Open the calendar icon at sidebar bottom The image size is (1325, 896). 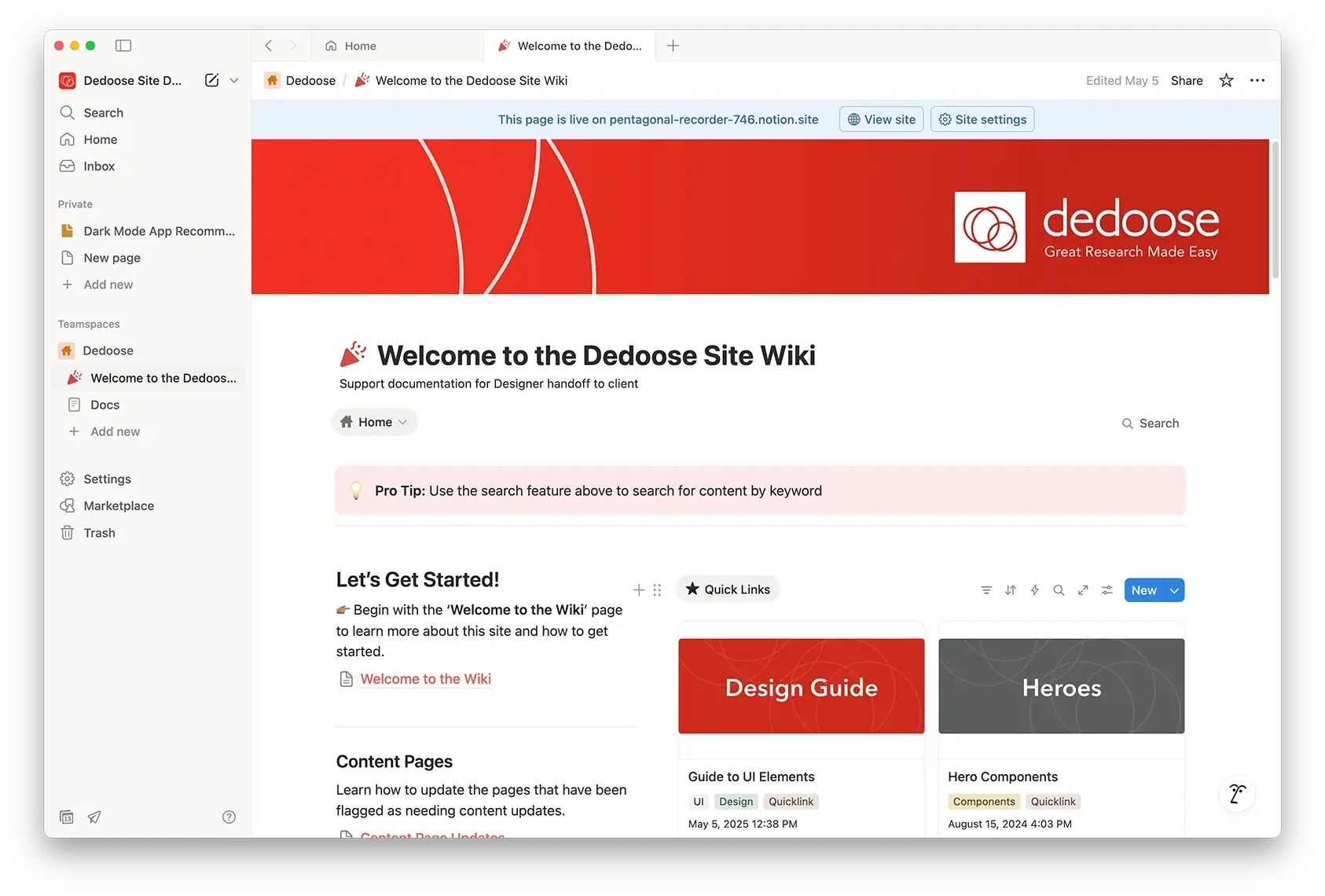(67, 817)
